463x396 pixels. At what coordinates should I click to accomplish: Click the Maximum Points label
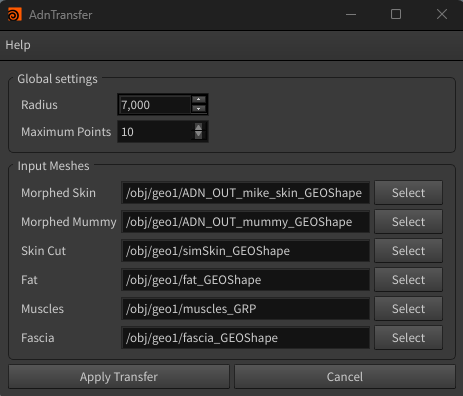click(x=66, y=132)
